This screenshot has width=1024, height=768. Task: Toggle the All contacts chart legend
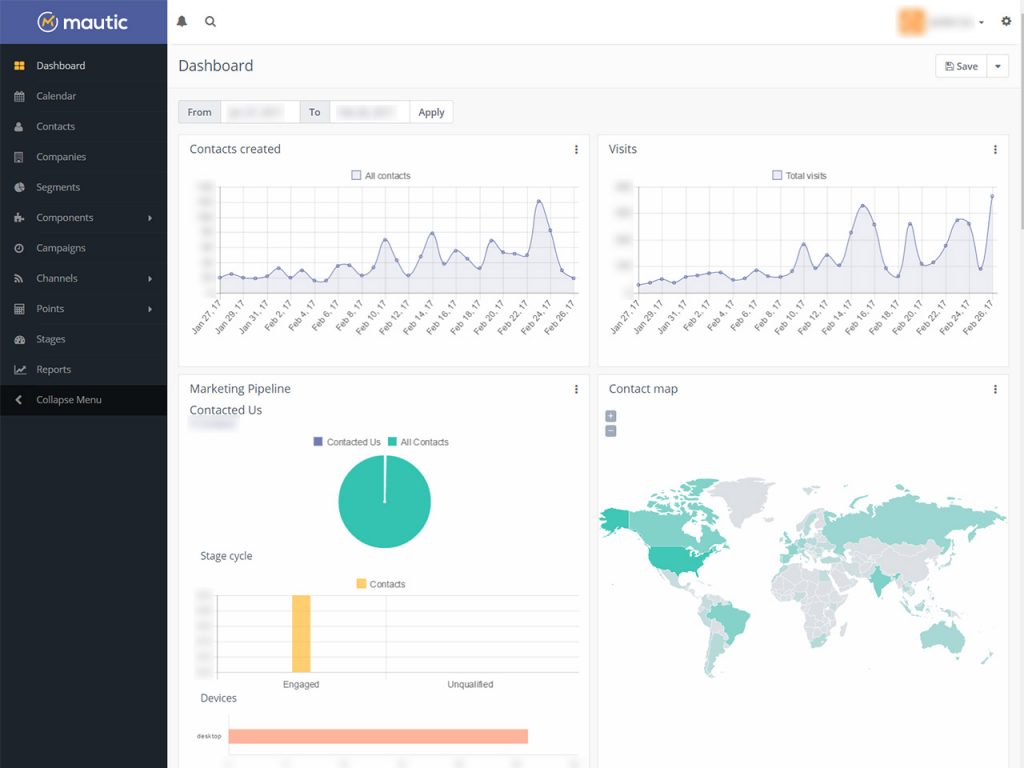pyautogui.click(x=381, y=176)
